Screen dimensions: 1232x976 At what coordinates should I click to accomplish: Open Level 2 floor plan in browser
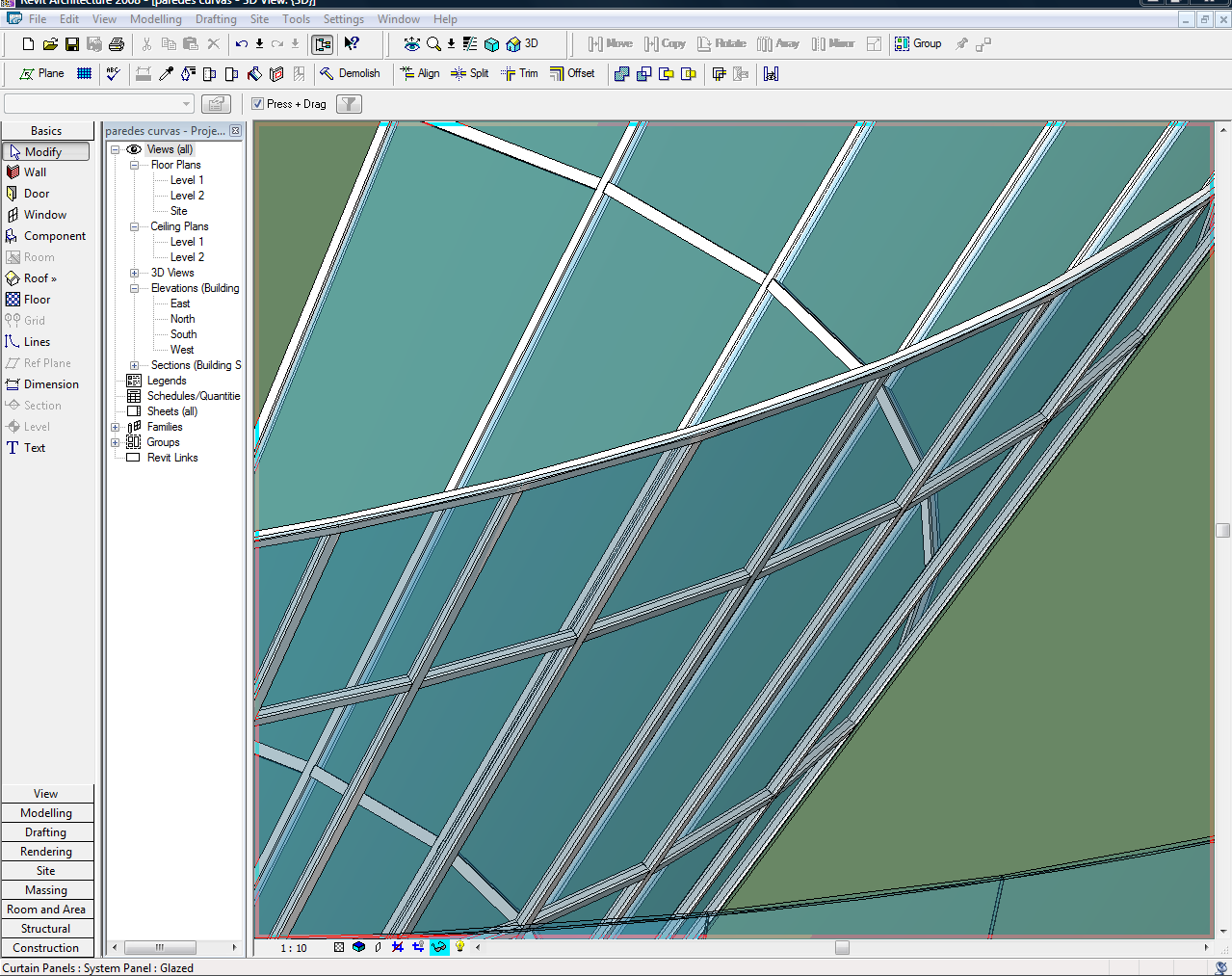187,196
